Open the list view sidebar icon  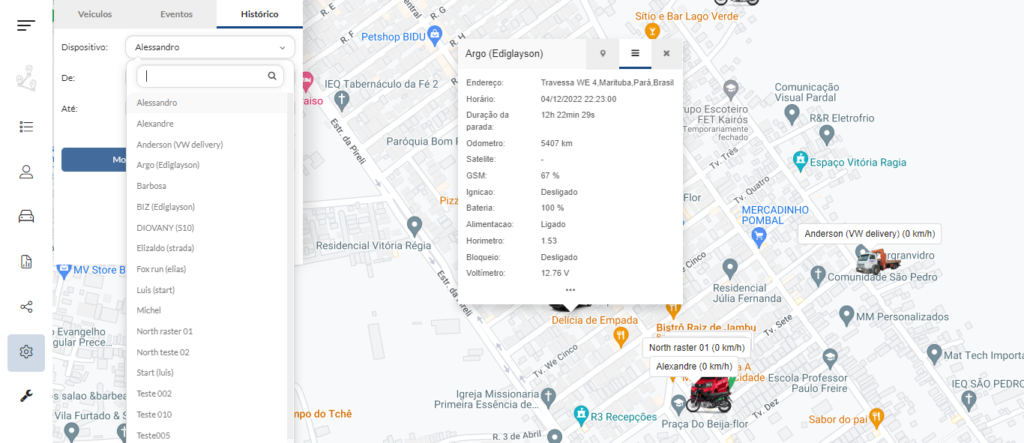(x=26, y=127)
